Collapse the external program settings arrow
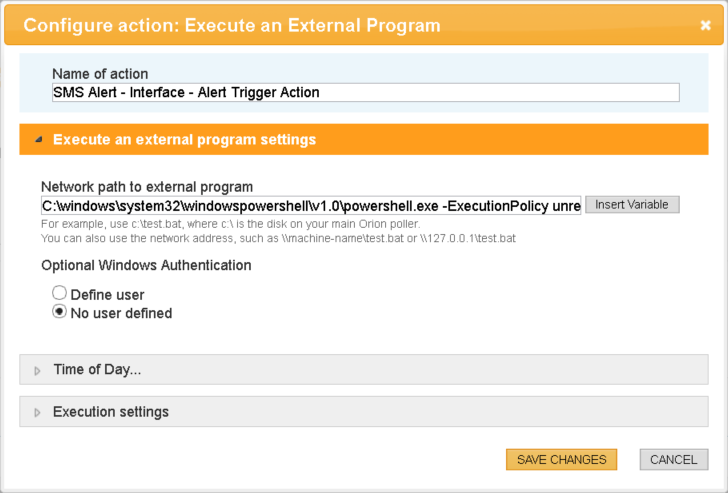 [38, 140]
